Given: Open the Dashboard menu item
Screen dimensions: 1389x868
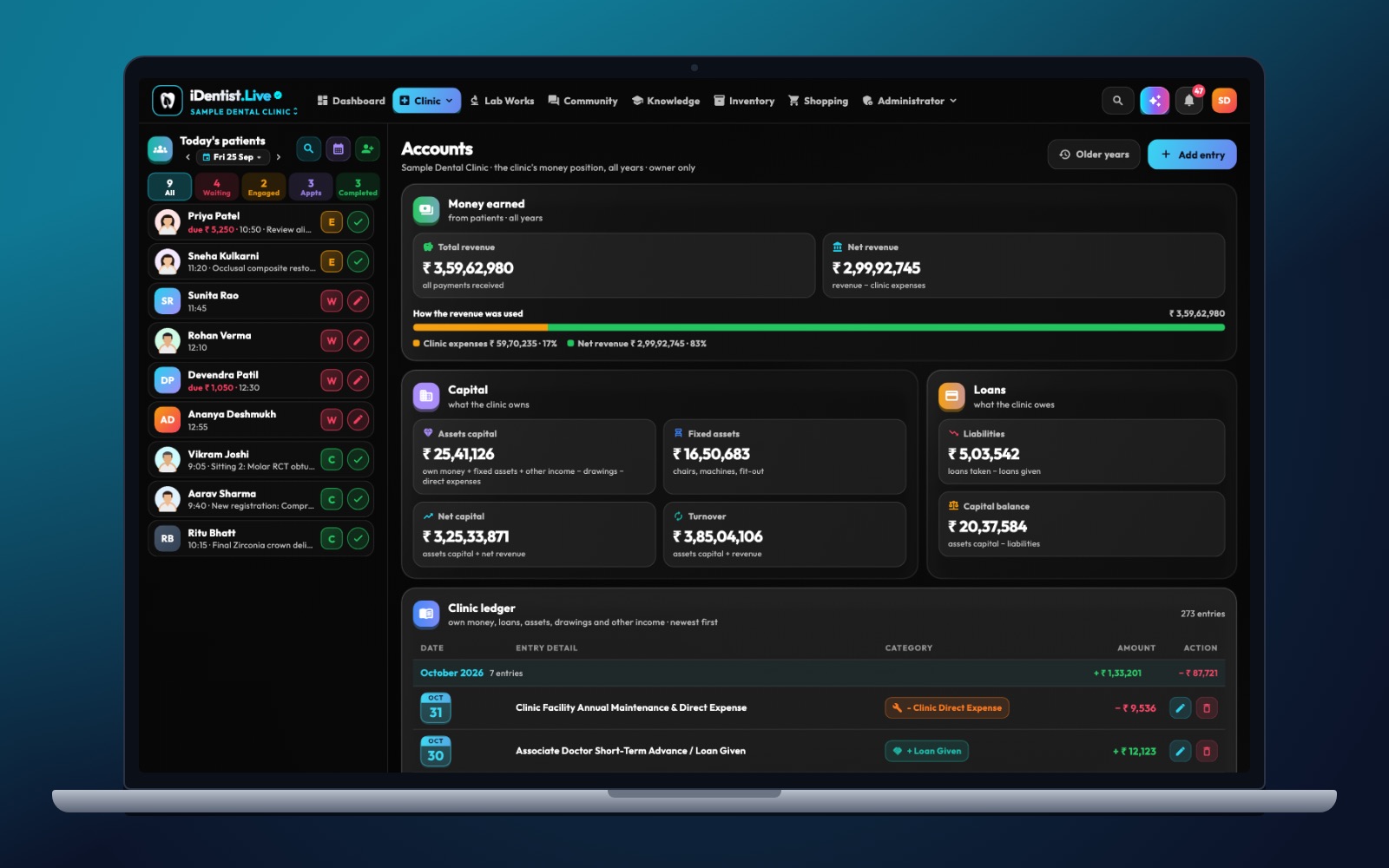Looking at the screenshot, I should (351, 101).
